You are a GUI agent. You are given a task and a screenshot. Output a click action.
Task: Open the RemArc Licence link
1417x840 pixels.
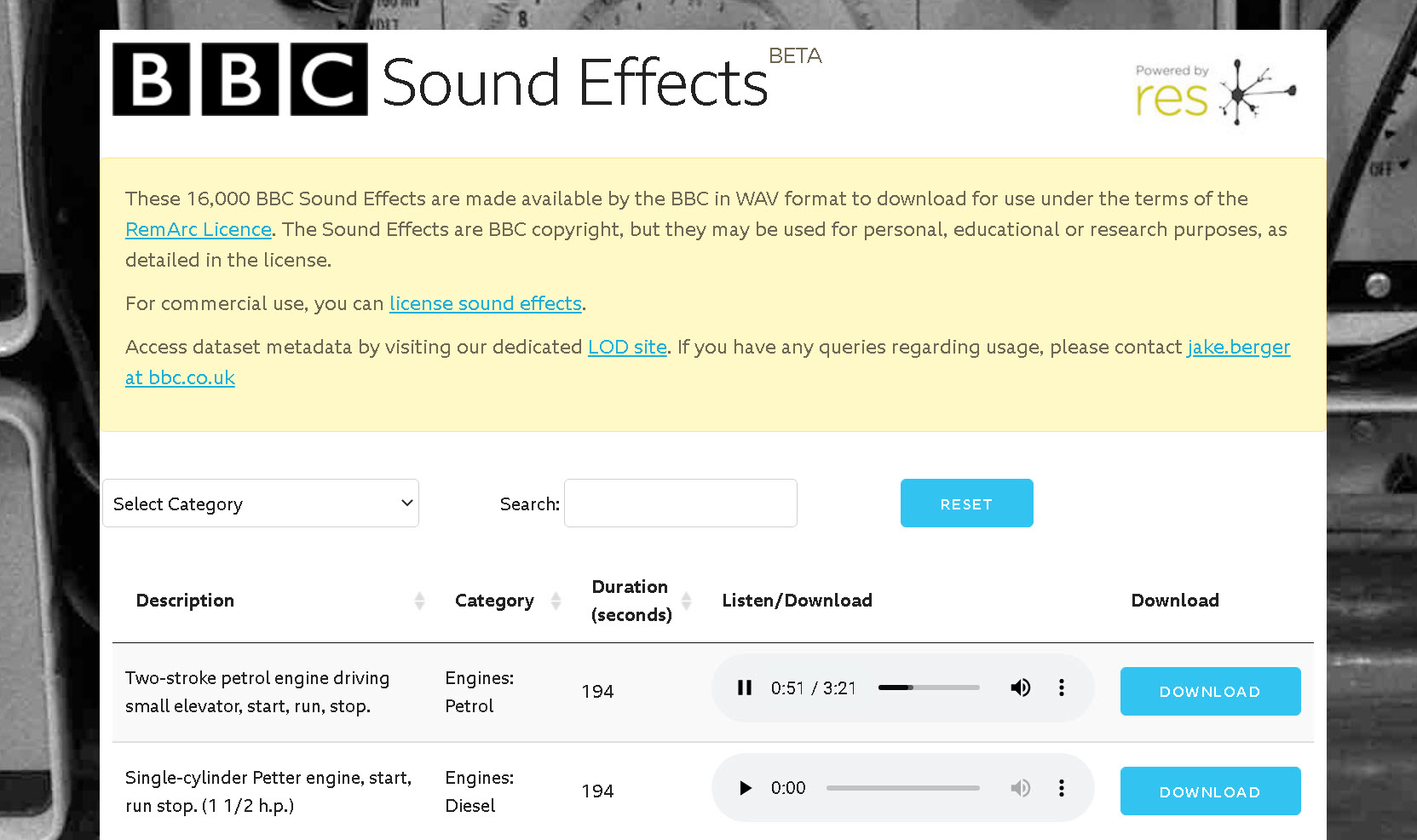(x=198, y=229)
